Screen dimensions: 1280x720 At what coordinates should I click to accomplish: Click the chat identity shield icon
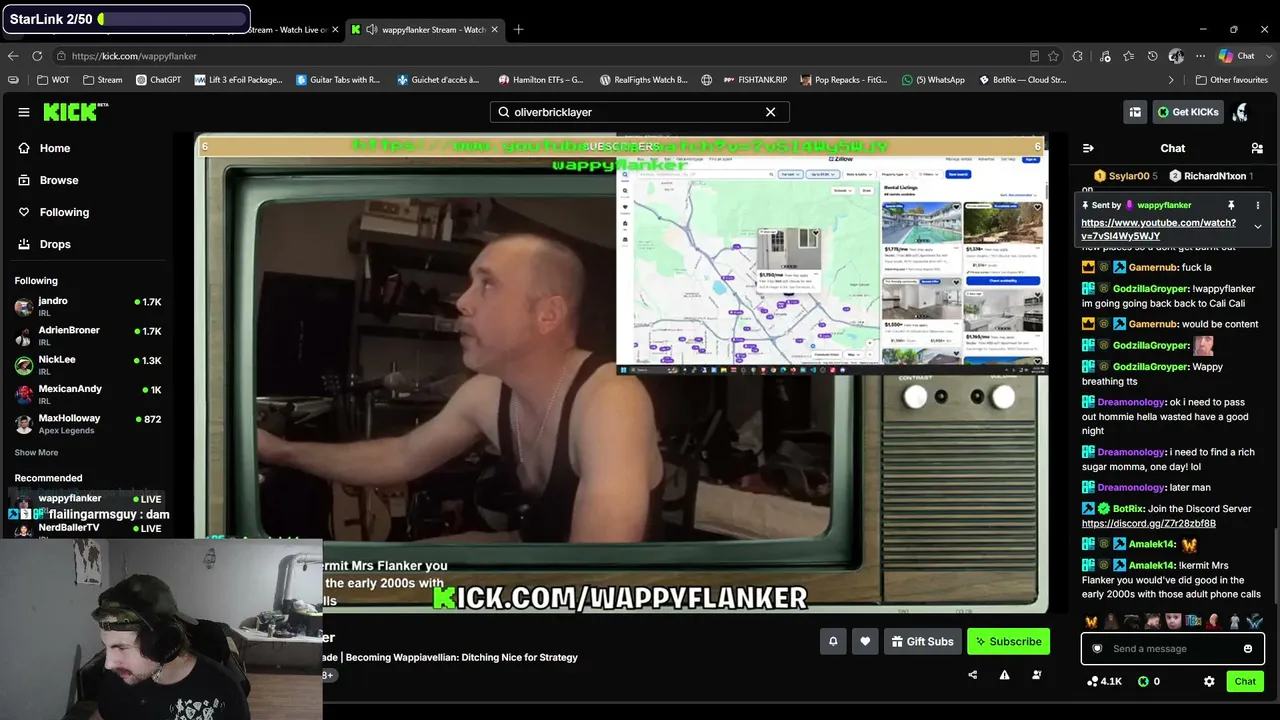point(1097,649)
